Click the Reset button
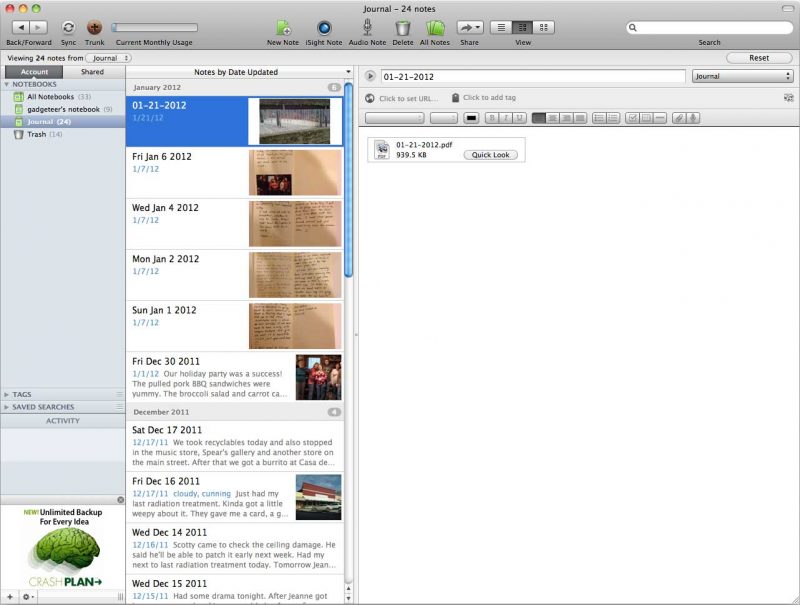The height and width of the screenshot is (605, 800). click(758, 58)
